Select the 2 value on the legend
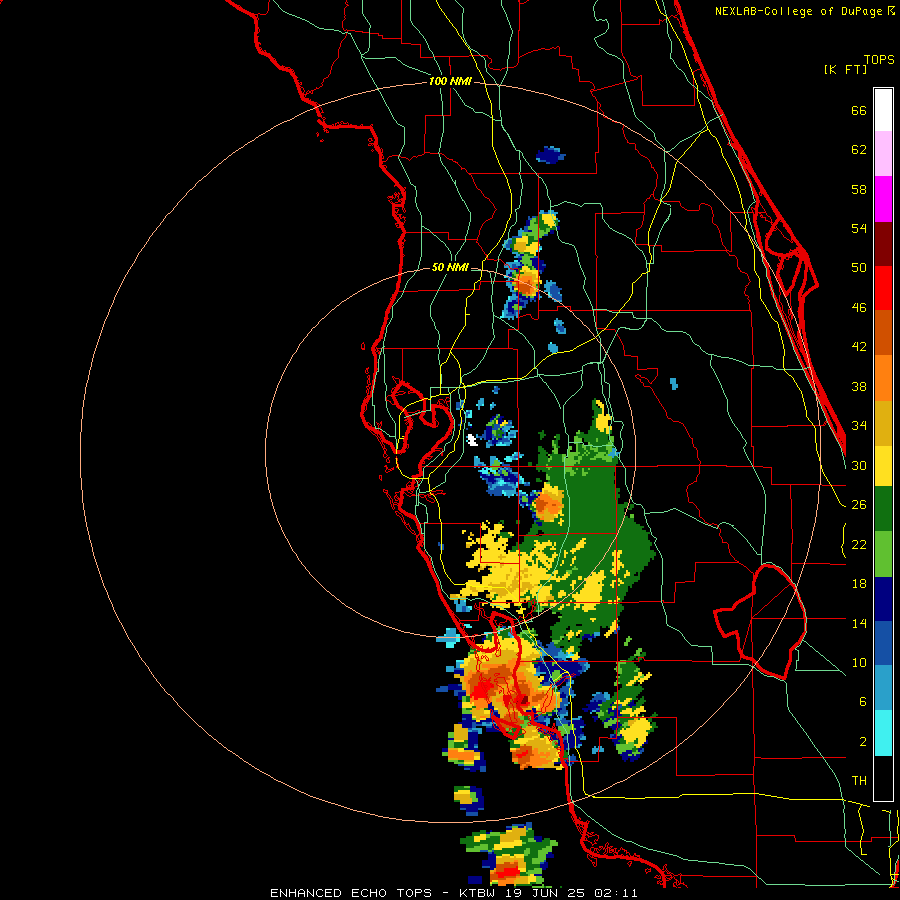Image resolution: width=900 pixels, height=900 pixels. click(x=862, y=742)
